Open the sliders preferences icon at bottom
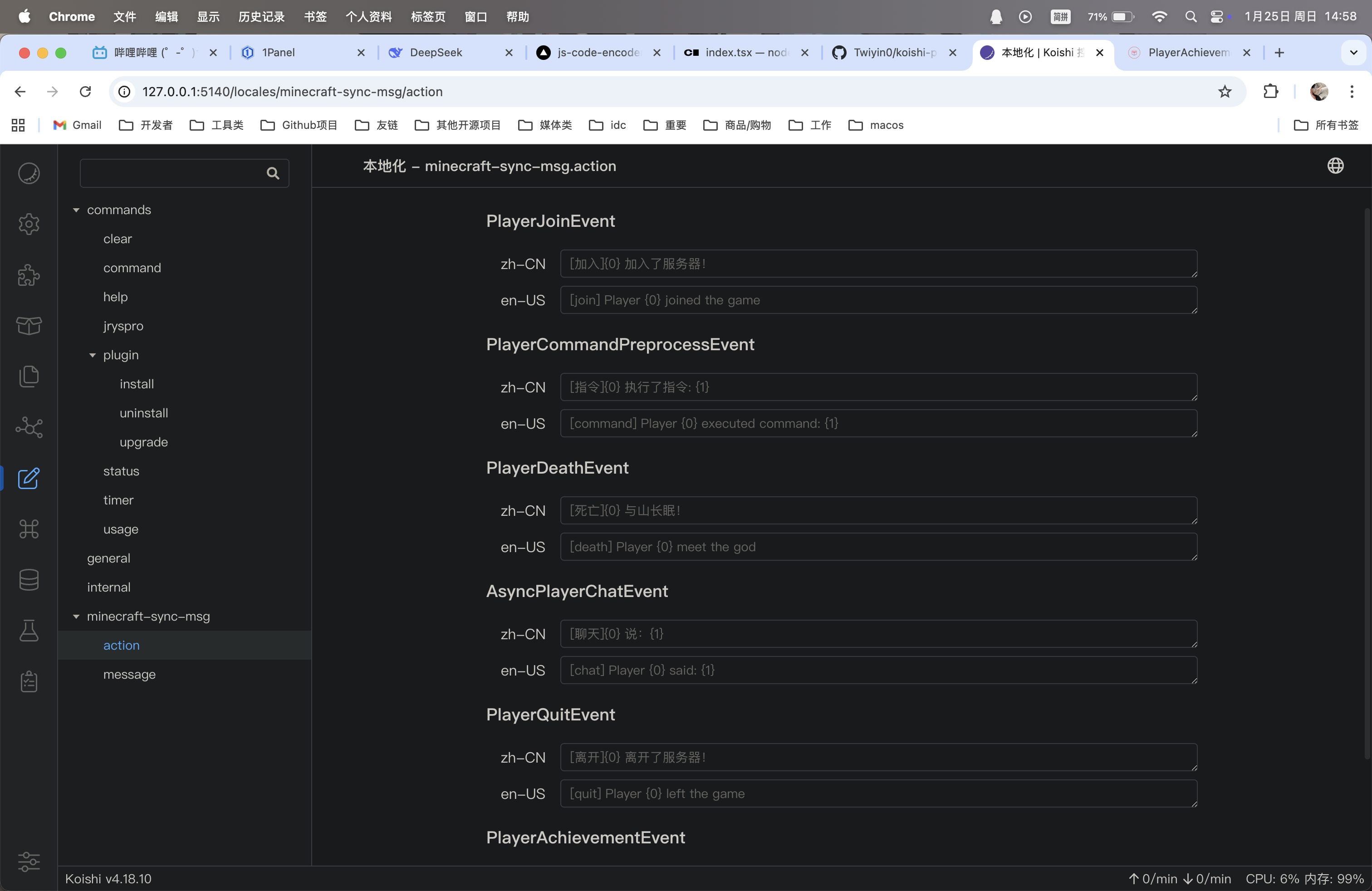Image resolution: width=1372 pixels, height=891 pixels. coord(28,862)
